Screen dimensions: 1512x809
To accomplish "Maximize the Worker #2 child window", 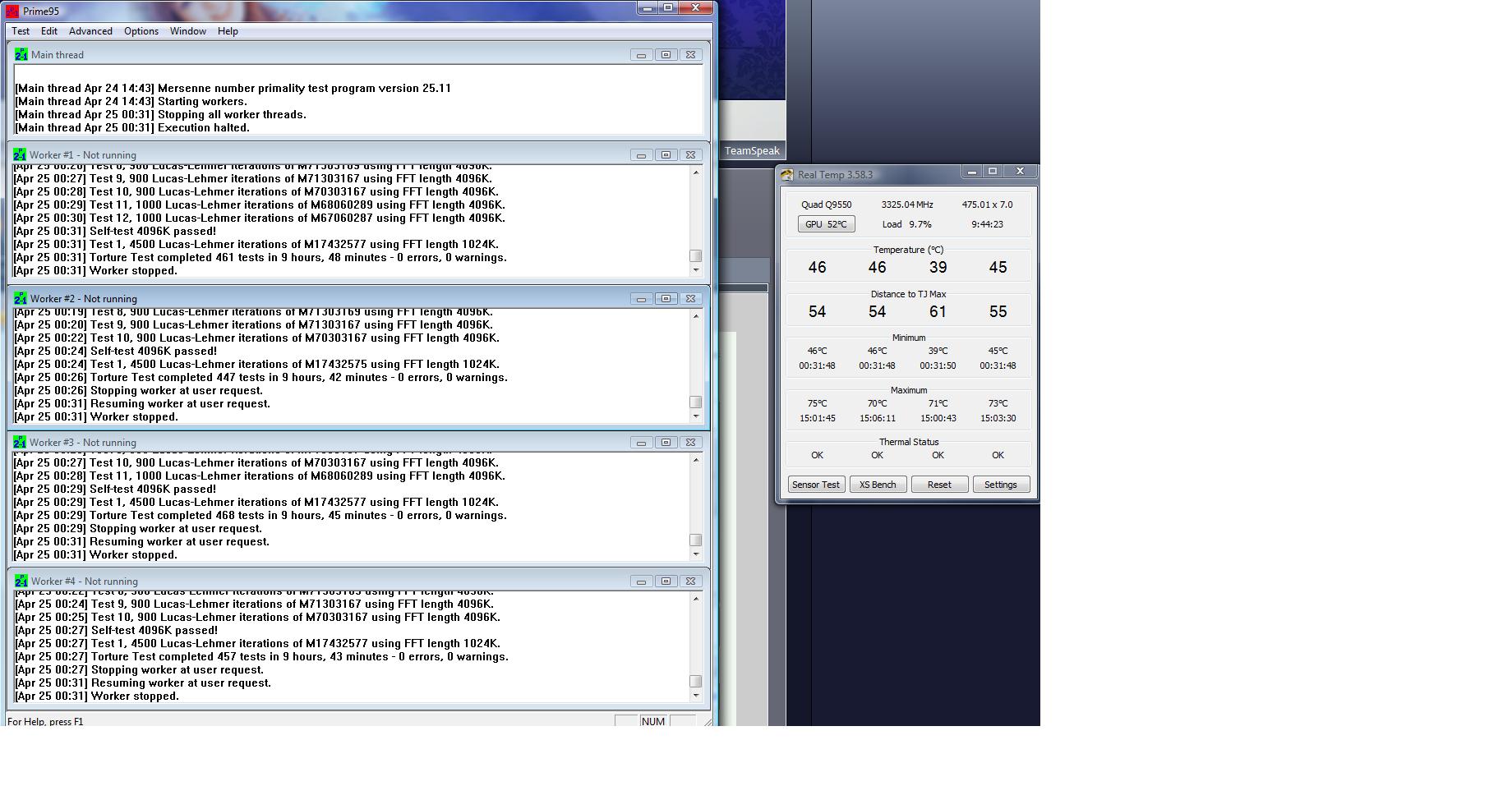I will coord(666,299).
